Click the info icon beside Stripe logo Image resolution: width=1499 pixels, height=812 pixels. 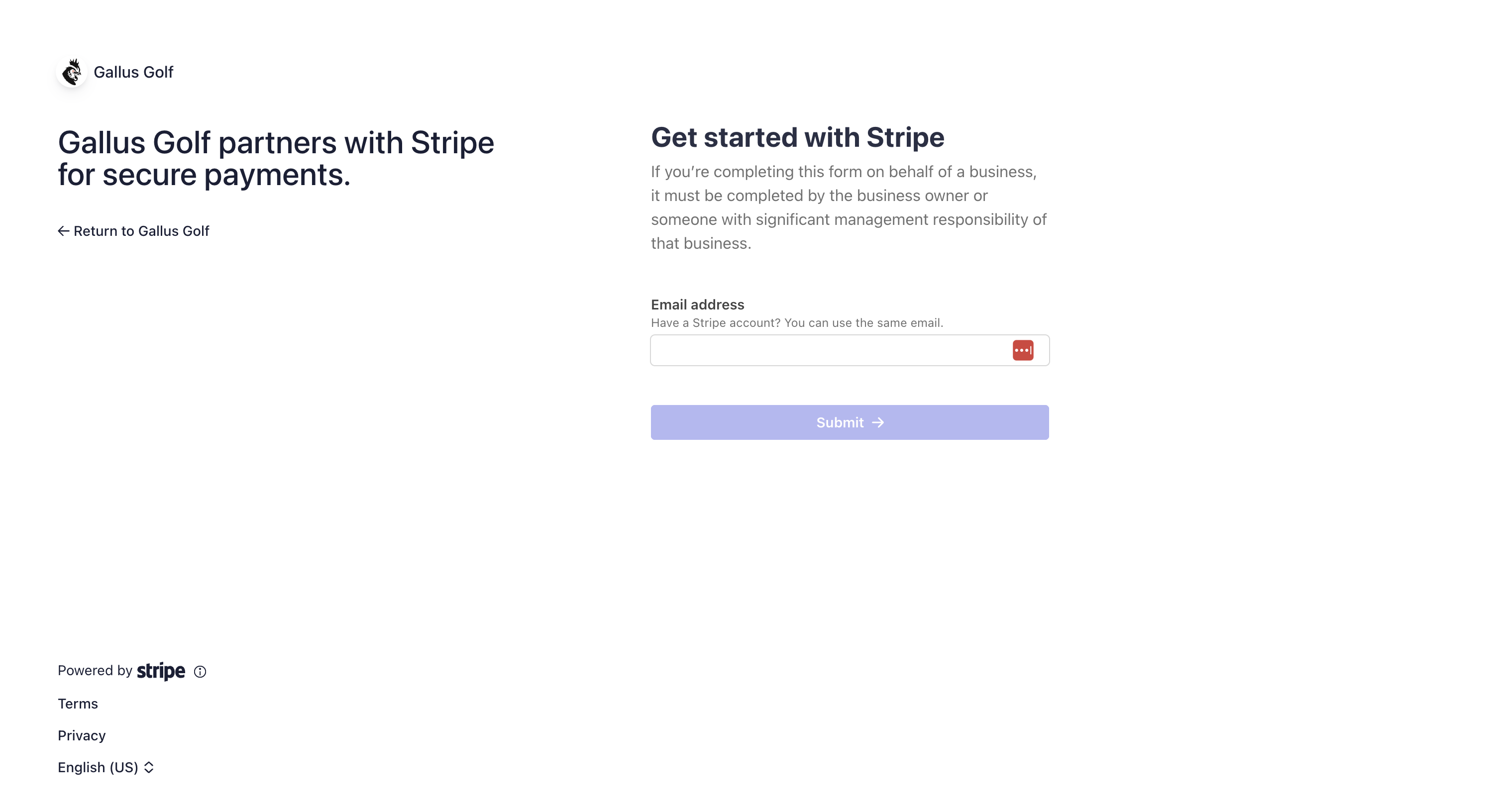pos(200,672)
